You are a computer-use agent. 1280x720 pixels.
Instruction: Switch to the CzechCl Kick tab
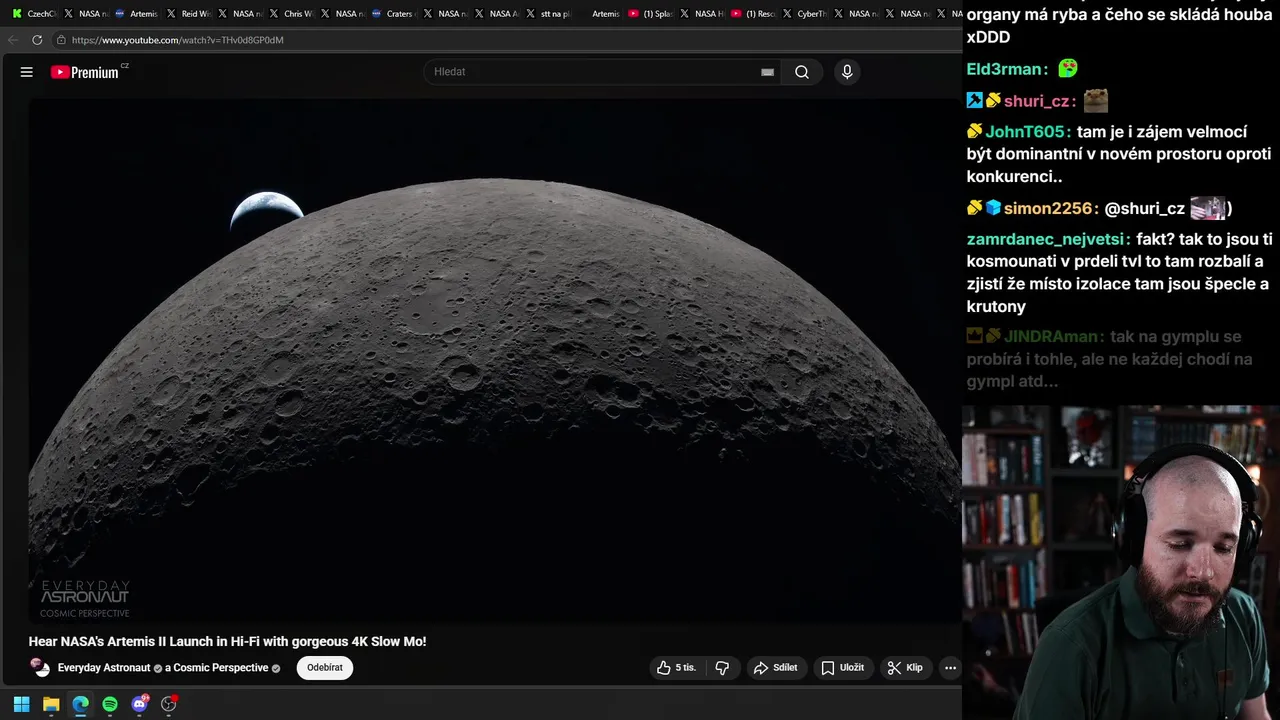pos(34,14)
